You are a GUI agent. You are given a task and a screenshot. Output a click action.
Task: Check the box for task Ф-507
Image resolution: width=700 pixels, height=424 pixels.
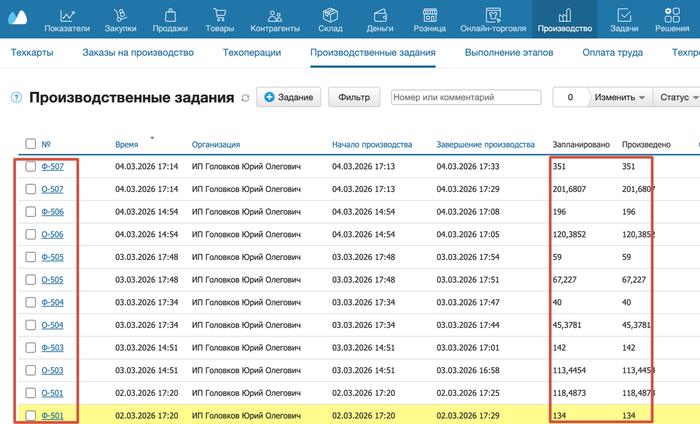pyautogui.click(x=31, y=166)
